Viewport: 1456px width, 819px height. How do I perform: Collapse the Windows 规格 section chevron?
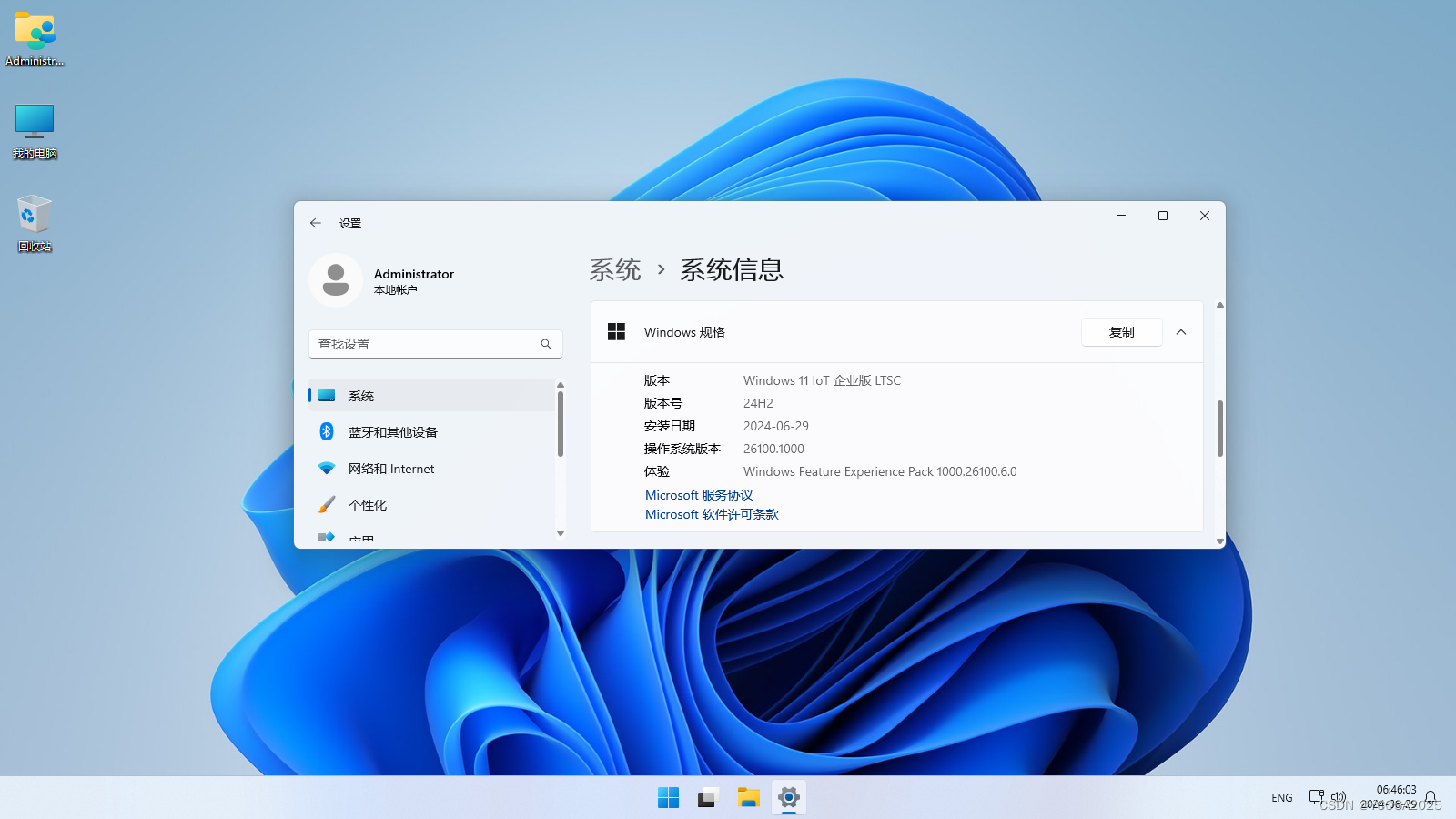pos(1181,332)
